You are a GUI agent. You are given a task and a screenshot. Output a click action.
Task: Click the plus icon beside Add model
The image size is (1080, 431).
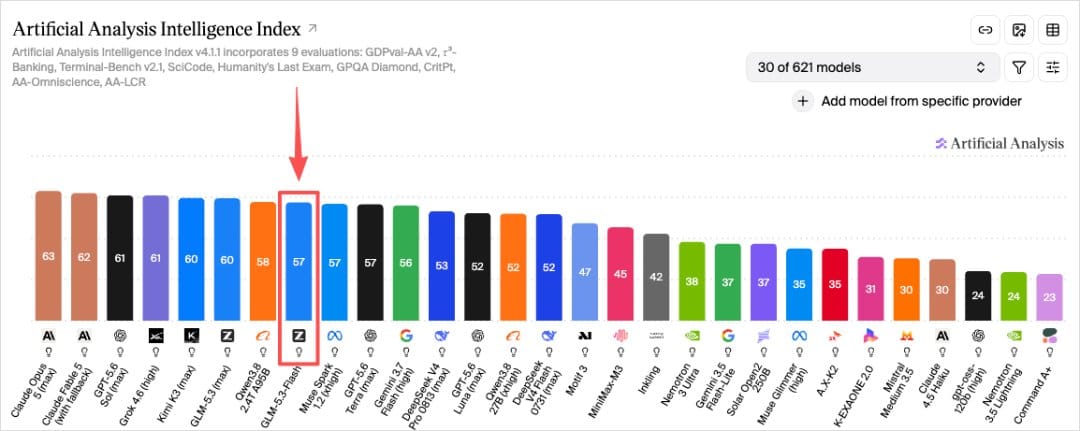pyautogui.click(x=802, y=101)
